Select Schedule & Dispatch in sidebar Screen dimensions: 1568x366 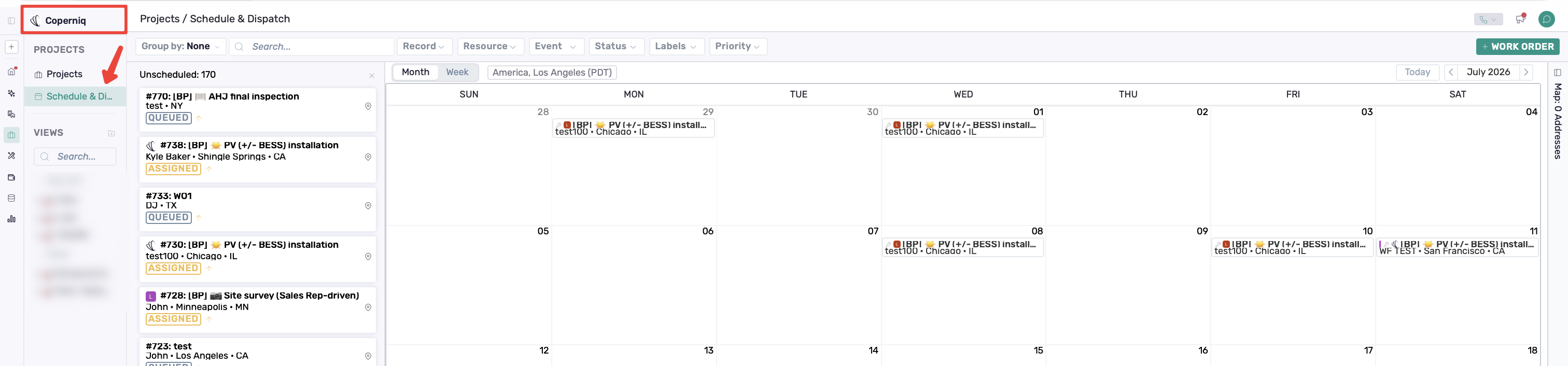pos(75,96)
